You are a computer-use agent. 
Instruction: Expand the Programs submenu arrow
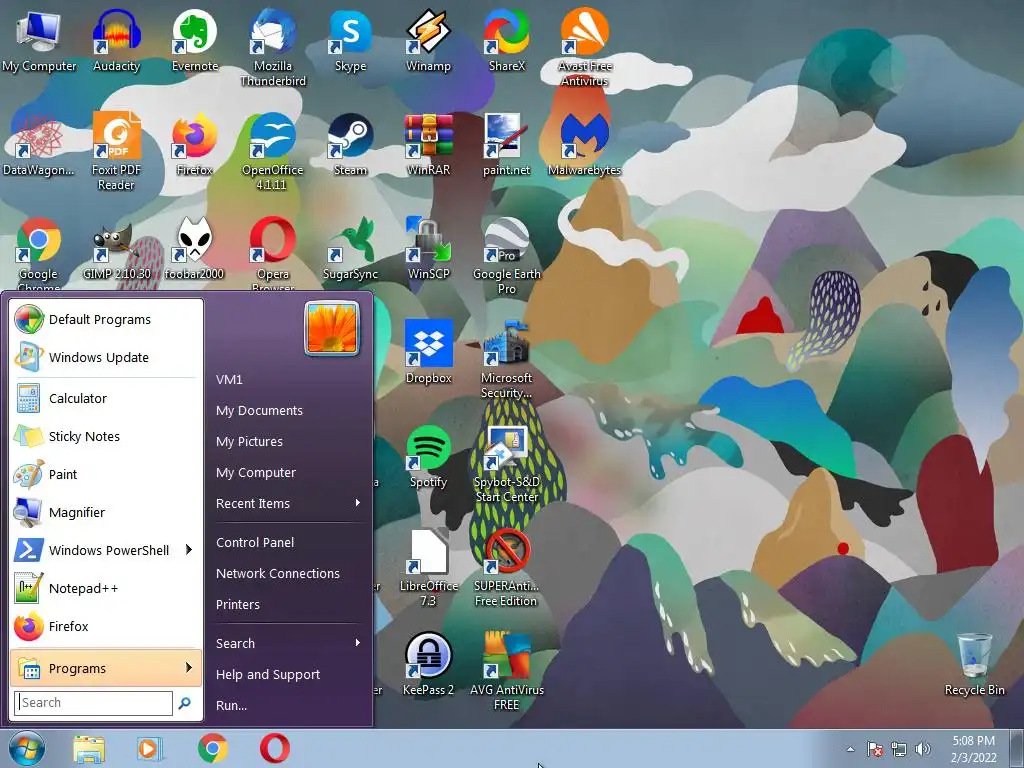189,667
